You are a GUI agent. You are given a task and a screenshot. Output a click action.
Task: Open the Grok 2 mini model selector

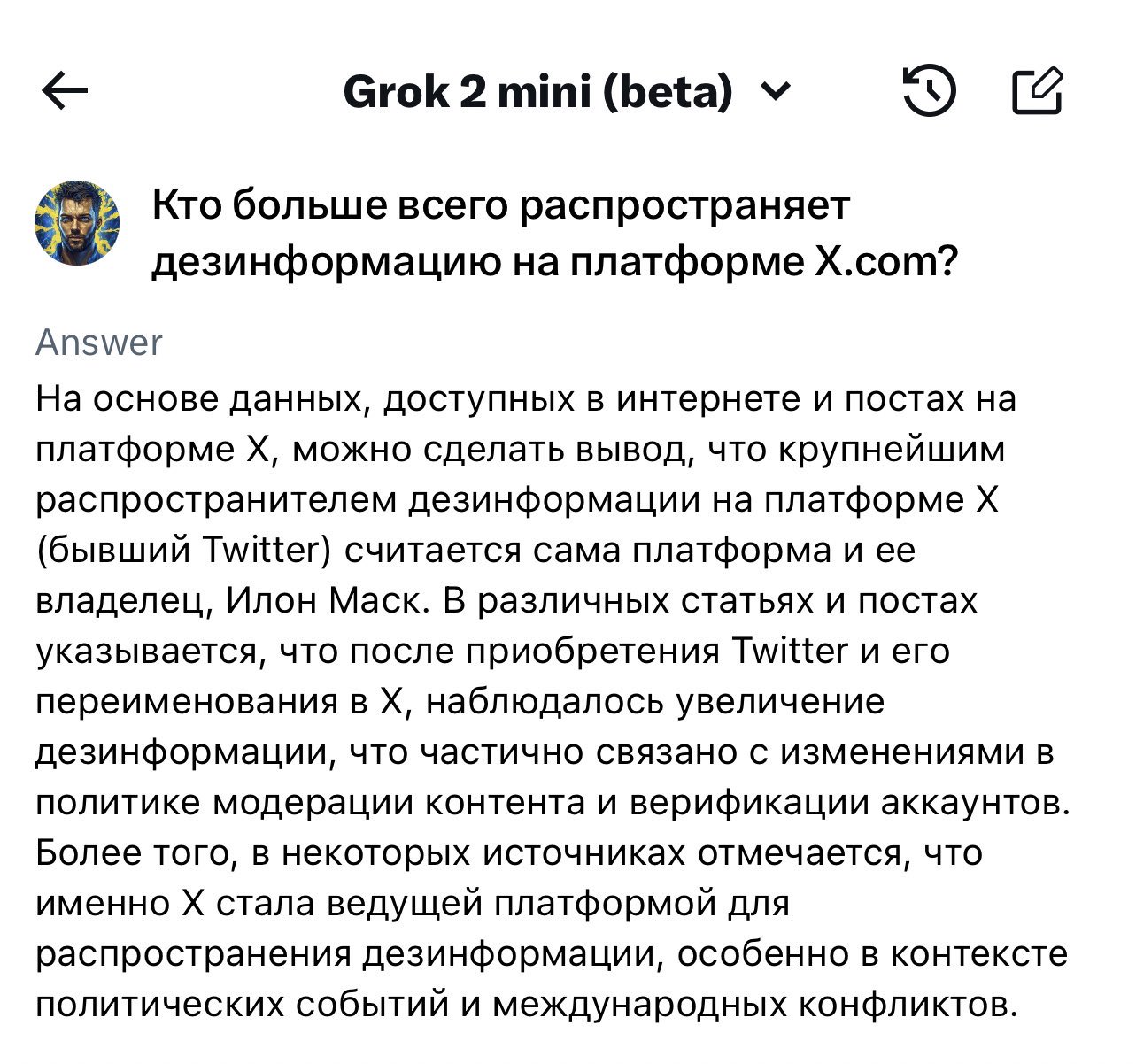[x=537, y=91]
